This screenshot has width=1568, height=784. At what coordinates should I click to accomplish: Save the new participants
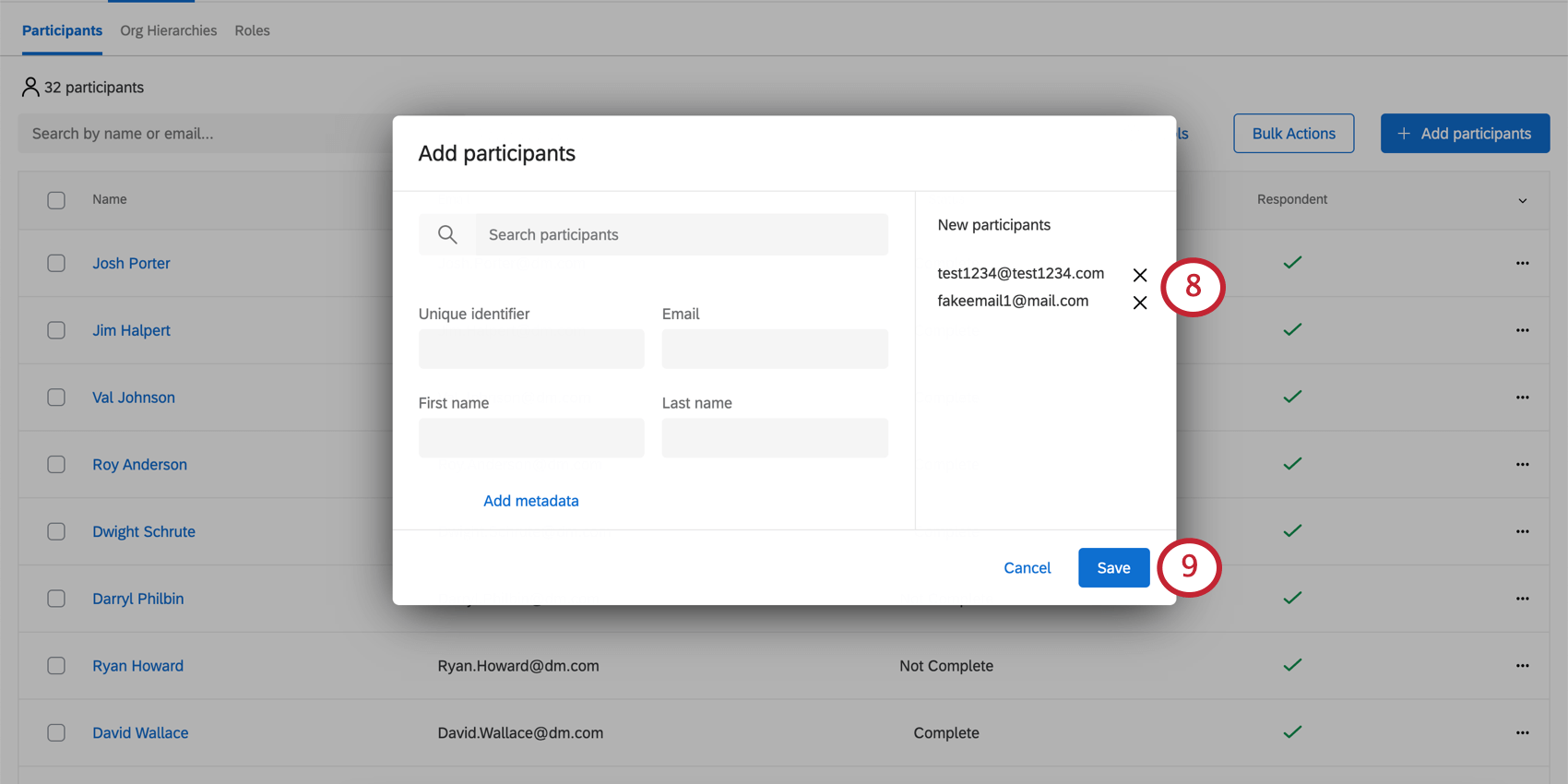1113,567
